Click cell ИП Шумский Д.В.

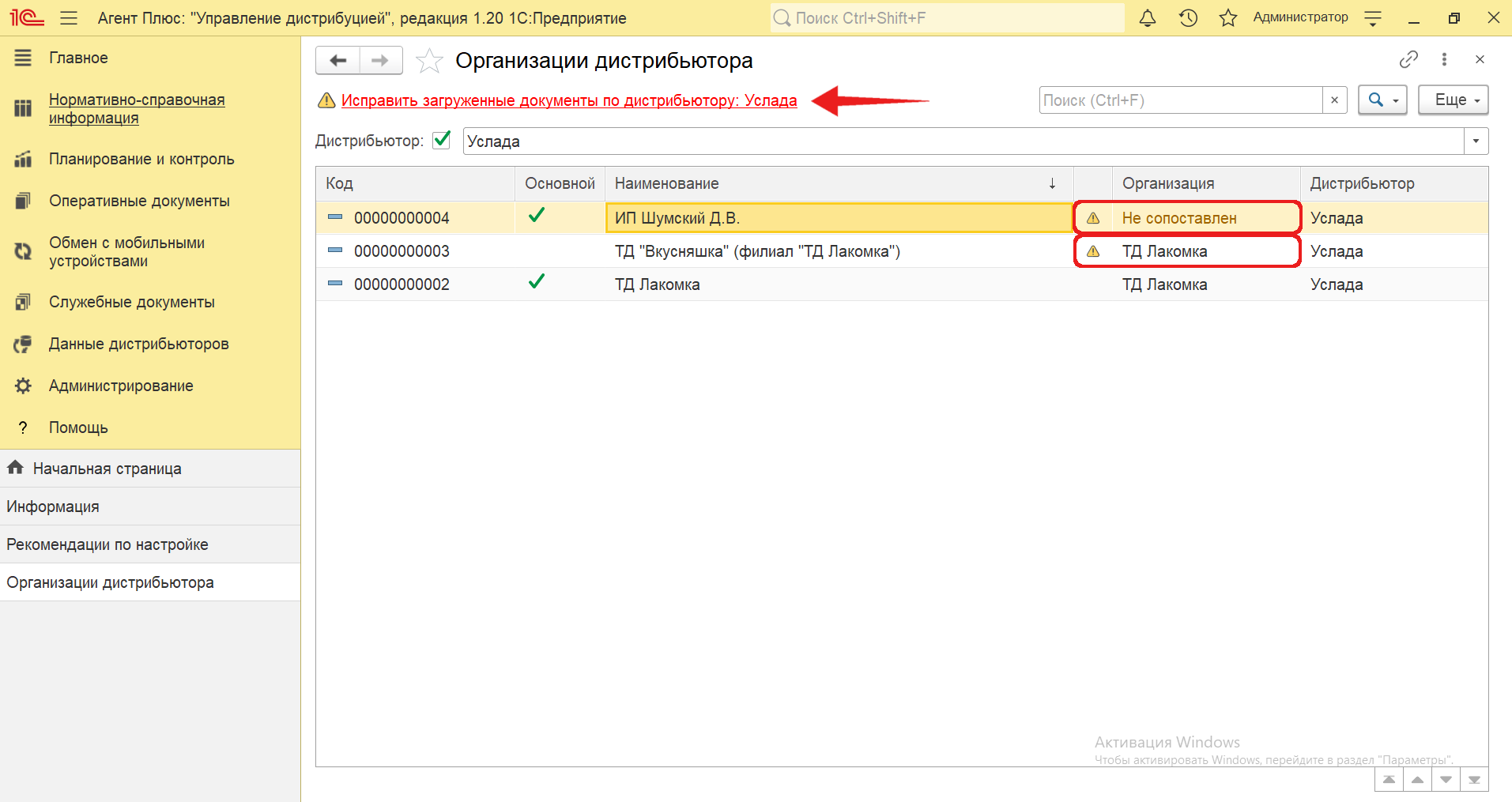click(x=839, y=218)
